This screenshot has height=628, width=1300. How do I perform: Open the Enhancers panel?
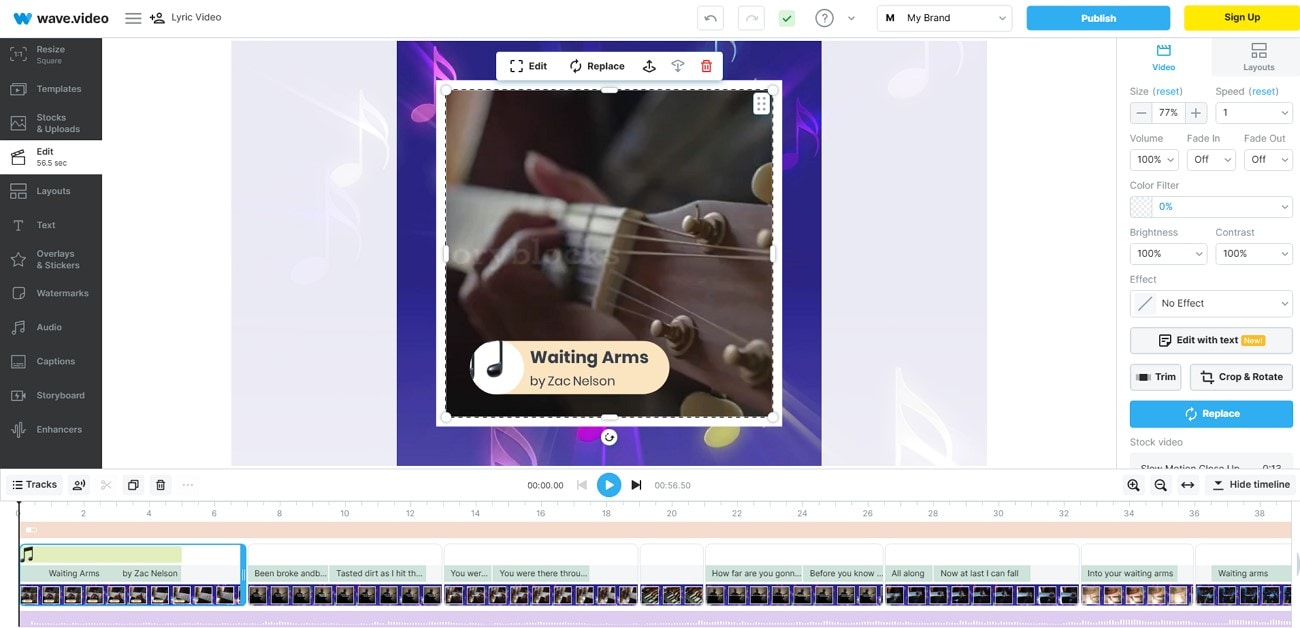click(x=51, y=429)
